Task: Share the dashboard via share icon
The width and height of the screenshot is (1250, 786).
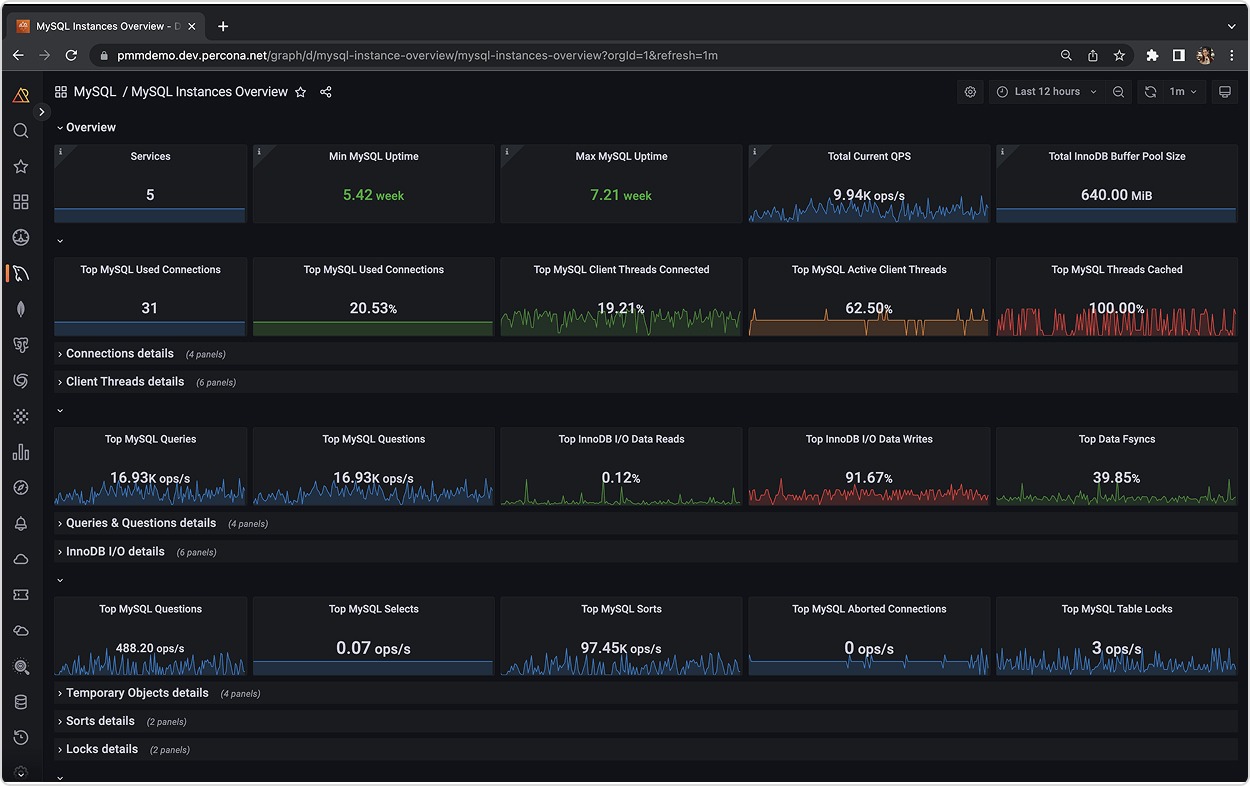Action: (x=326, y=92)
